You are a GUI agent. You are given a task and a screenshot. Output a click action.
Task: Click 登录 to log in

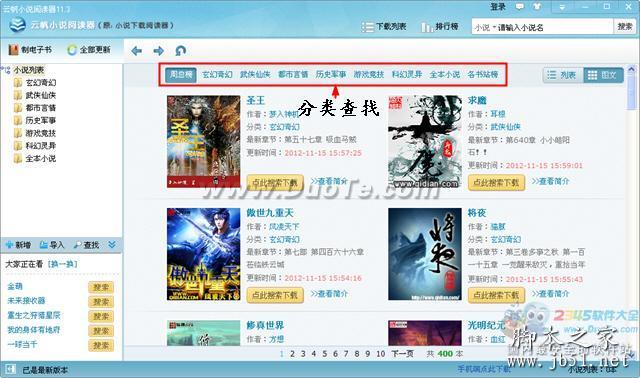(498, 7)
